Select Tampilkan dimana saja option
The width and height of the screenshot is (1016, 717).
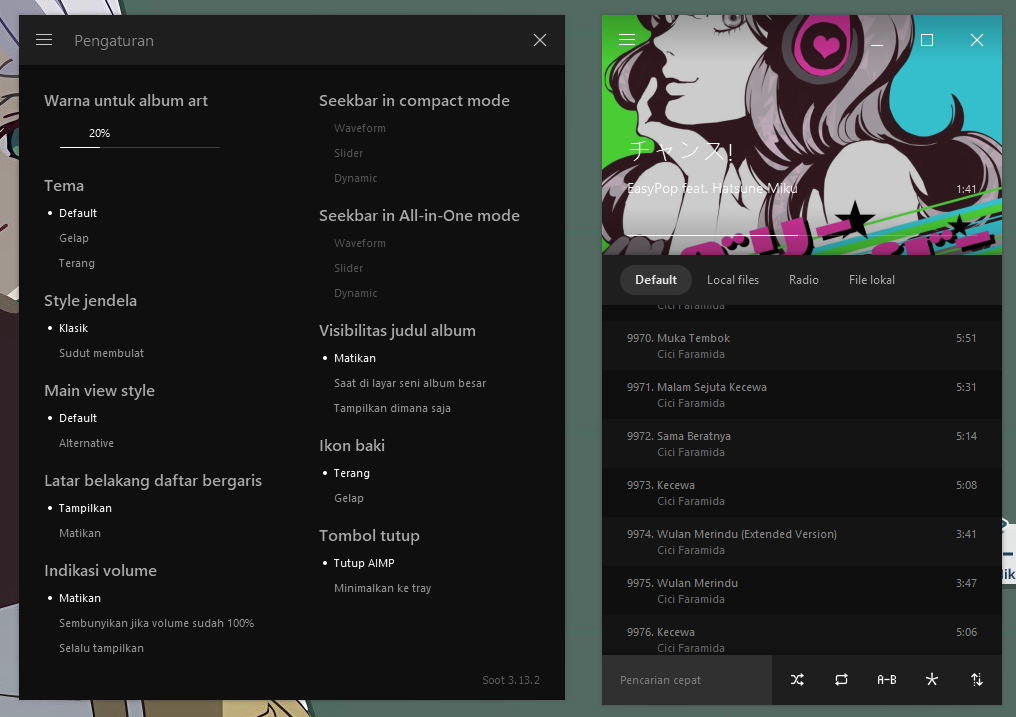392,408
